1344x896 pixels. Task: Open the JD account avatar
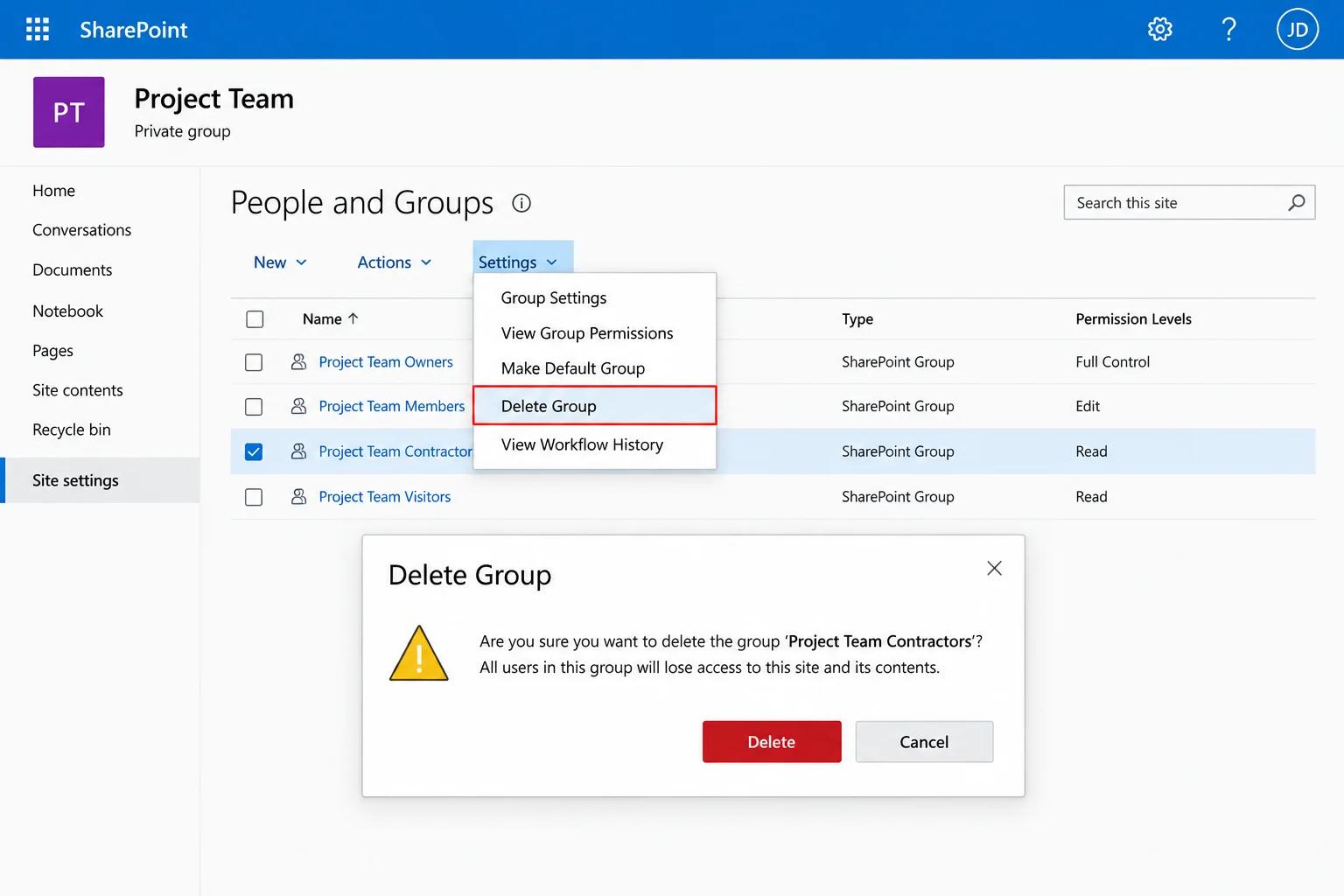[1297, 30]
